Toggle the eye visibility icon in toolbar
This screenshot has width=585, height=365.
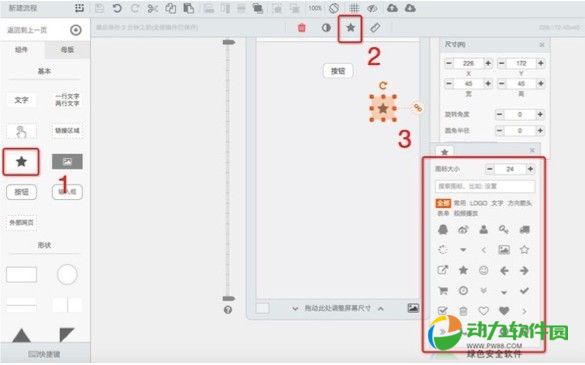(x=372, y=8)
